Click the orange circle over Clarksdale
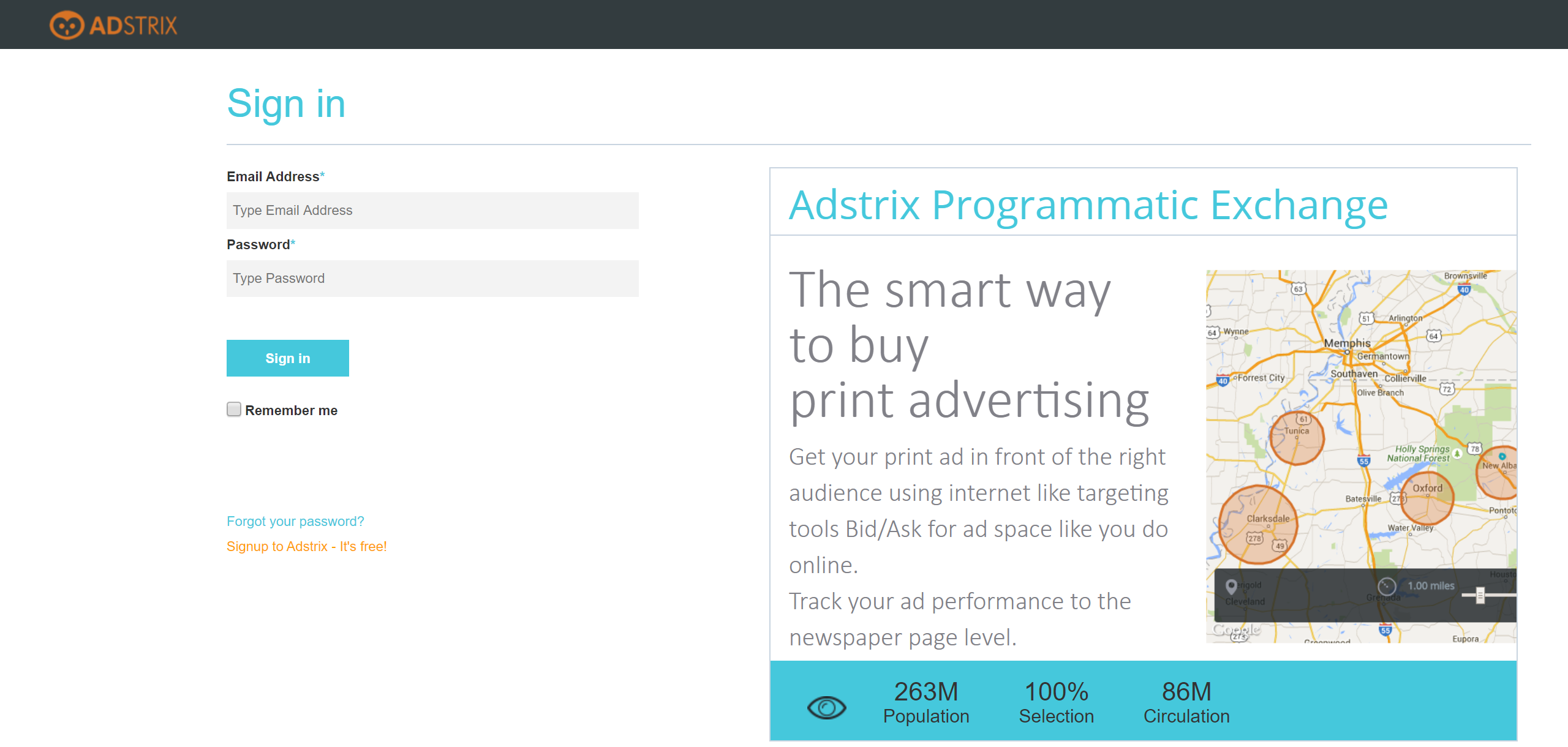 tap(1258, 525)
